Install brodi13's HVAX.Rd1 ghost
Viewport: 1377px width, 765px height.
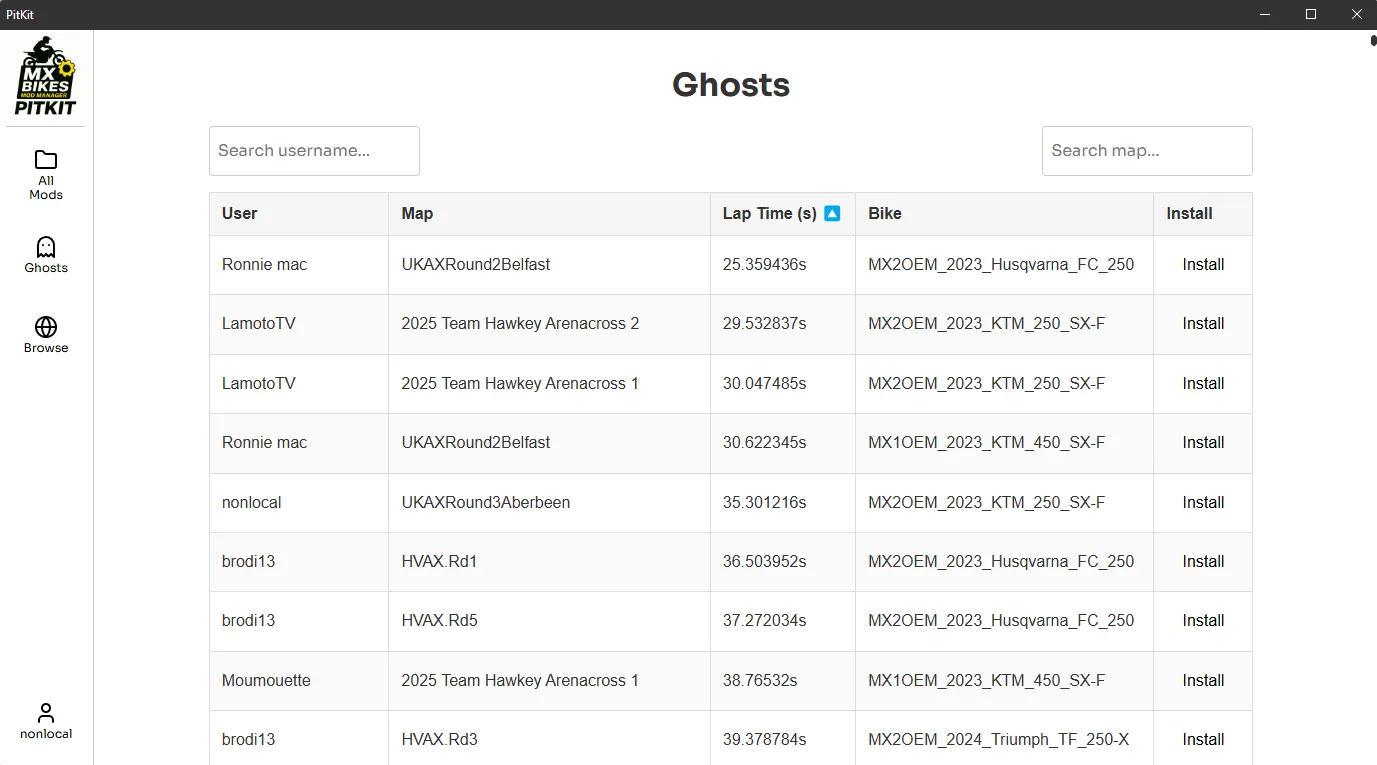[x=1203, y=562]
